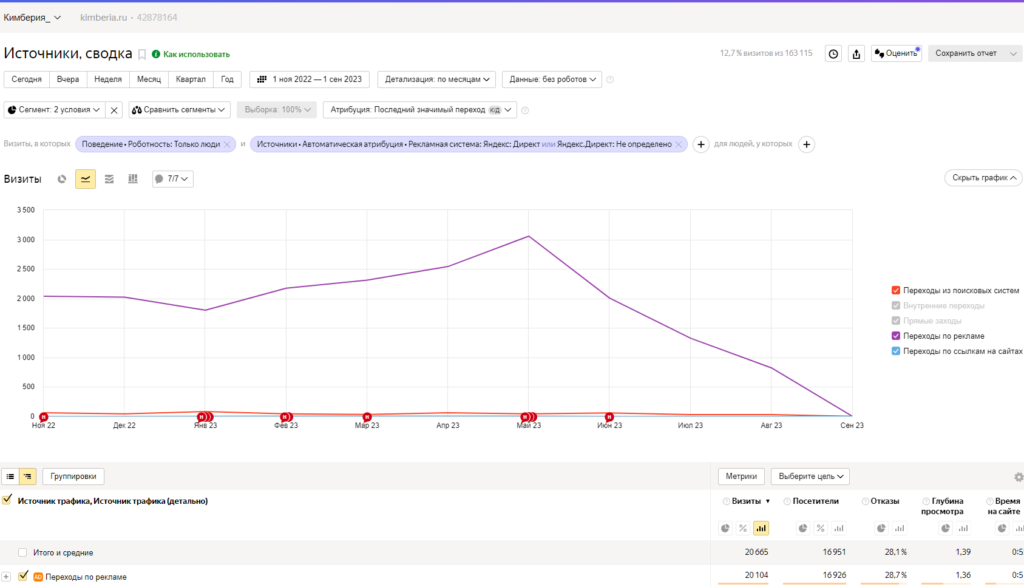Image resolution: width=1024 pixels, height=587 pixels.
Task: Check the Итого и средние row checkbox
Action: (23, 553)
